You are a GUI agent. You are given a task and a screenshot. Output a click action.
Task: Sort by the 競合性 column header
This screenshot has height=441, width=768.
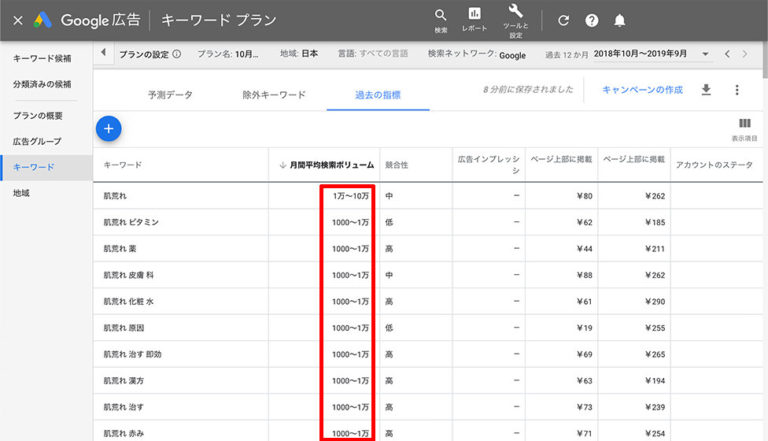pos(397,165)
